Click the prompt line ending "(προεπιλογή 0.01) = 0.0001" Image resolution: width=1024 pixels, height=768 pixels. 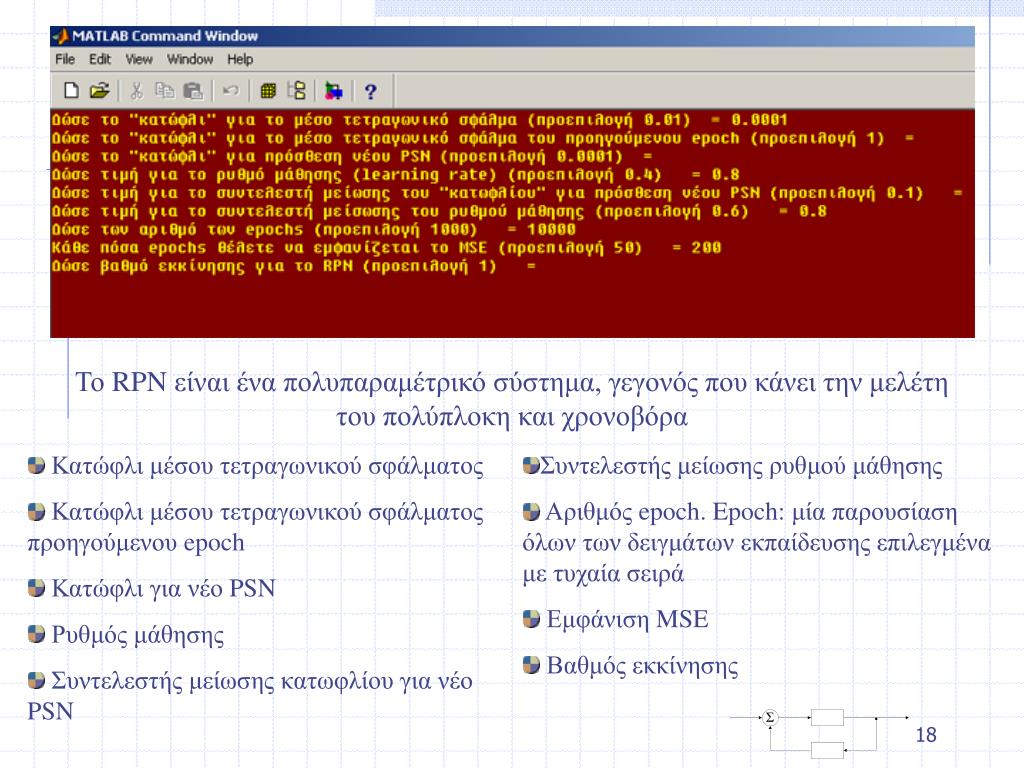coord(420,120)
